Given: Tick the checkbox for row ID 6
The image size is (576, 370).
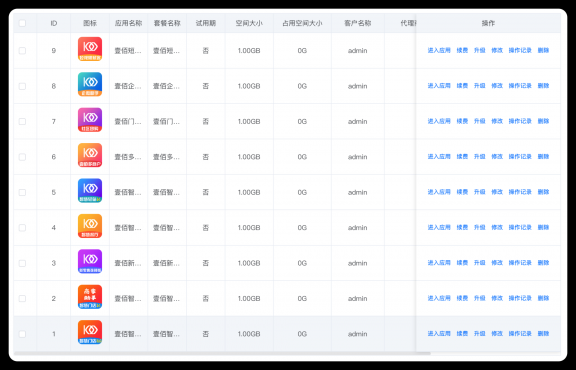Looking at the screenshot, I should point(22,157).
